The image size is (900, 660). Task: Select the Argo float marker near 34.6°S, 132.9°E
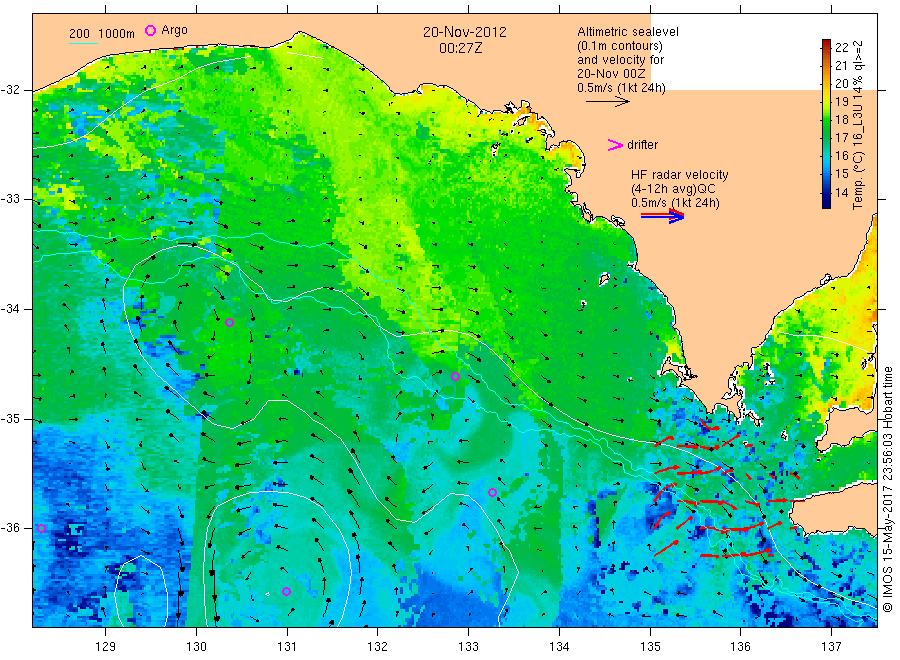(455, 376)
